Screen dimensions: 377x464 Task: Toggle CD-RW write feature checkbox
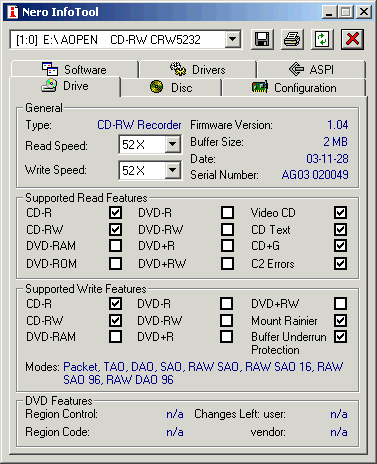(115, 320)
